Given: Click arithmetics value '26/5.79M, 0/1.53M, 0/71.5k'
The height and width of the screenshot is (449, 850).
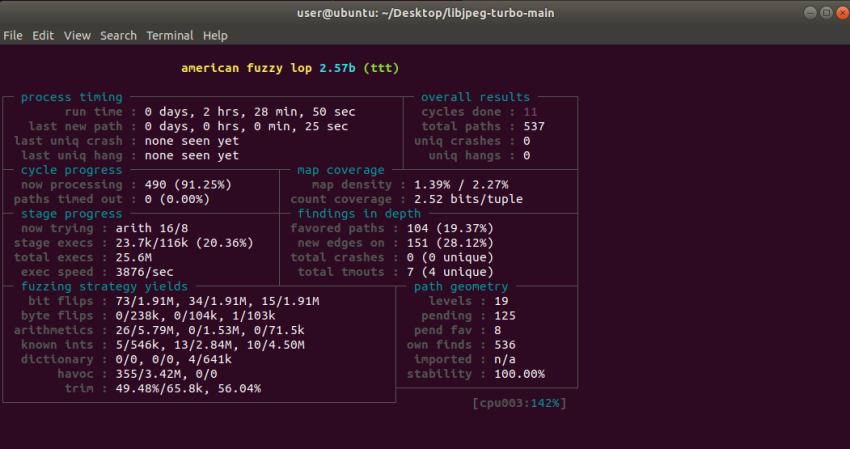Looking at the screenshot, I should [210, 330].
